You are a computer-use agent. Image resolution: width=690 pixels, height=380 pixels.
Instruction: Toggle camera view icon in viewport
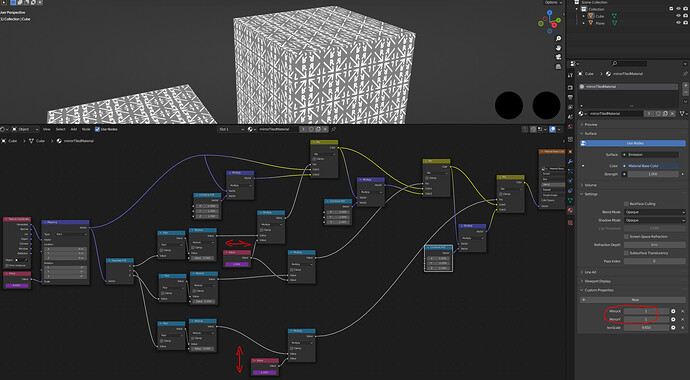coord(558,57)
